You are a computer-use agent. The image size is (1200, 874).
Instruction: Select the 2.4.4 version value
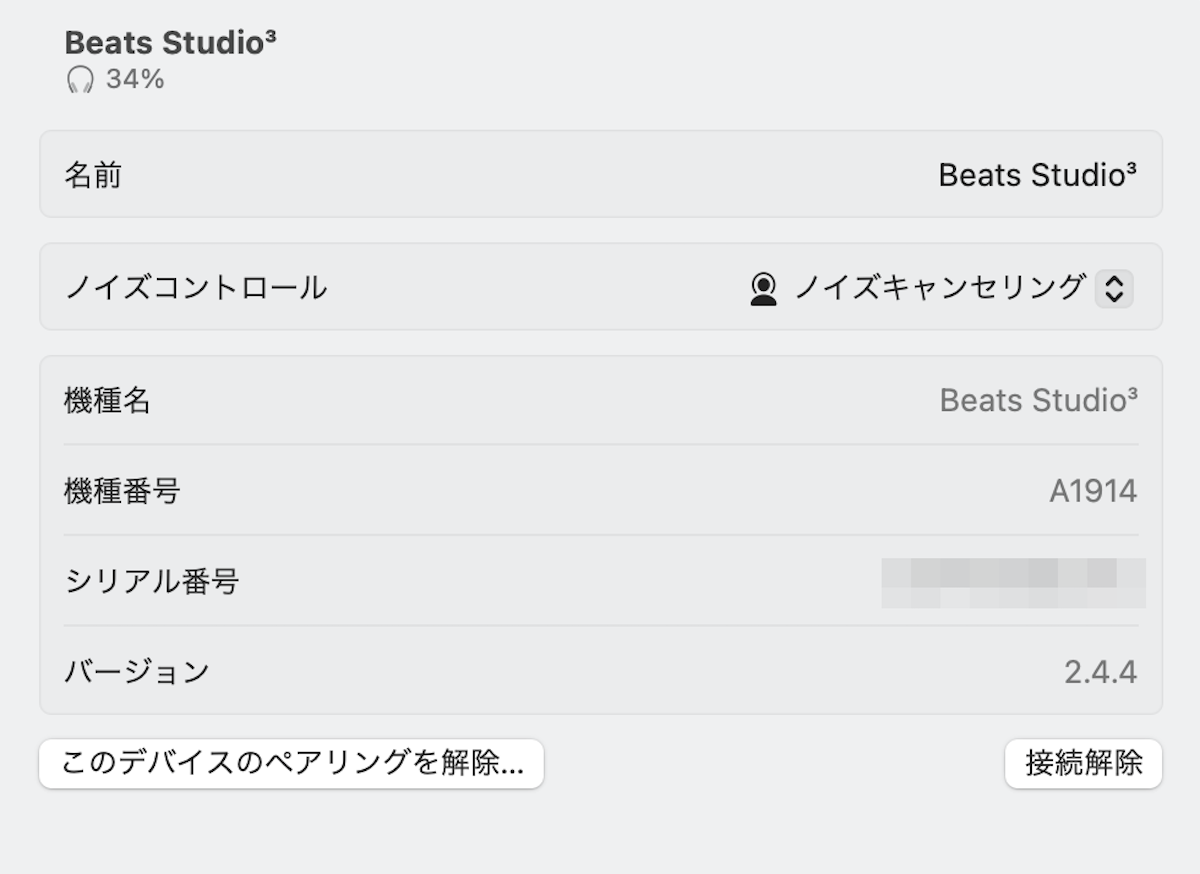(x=1100, y=672)
